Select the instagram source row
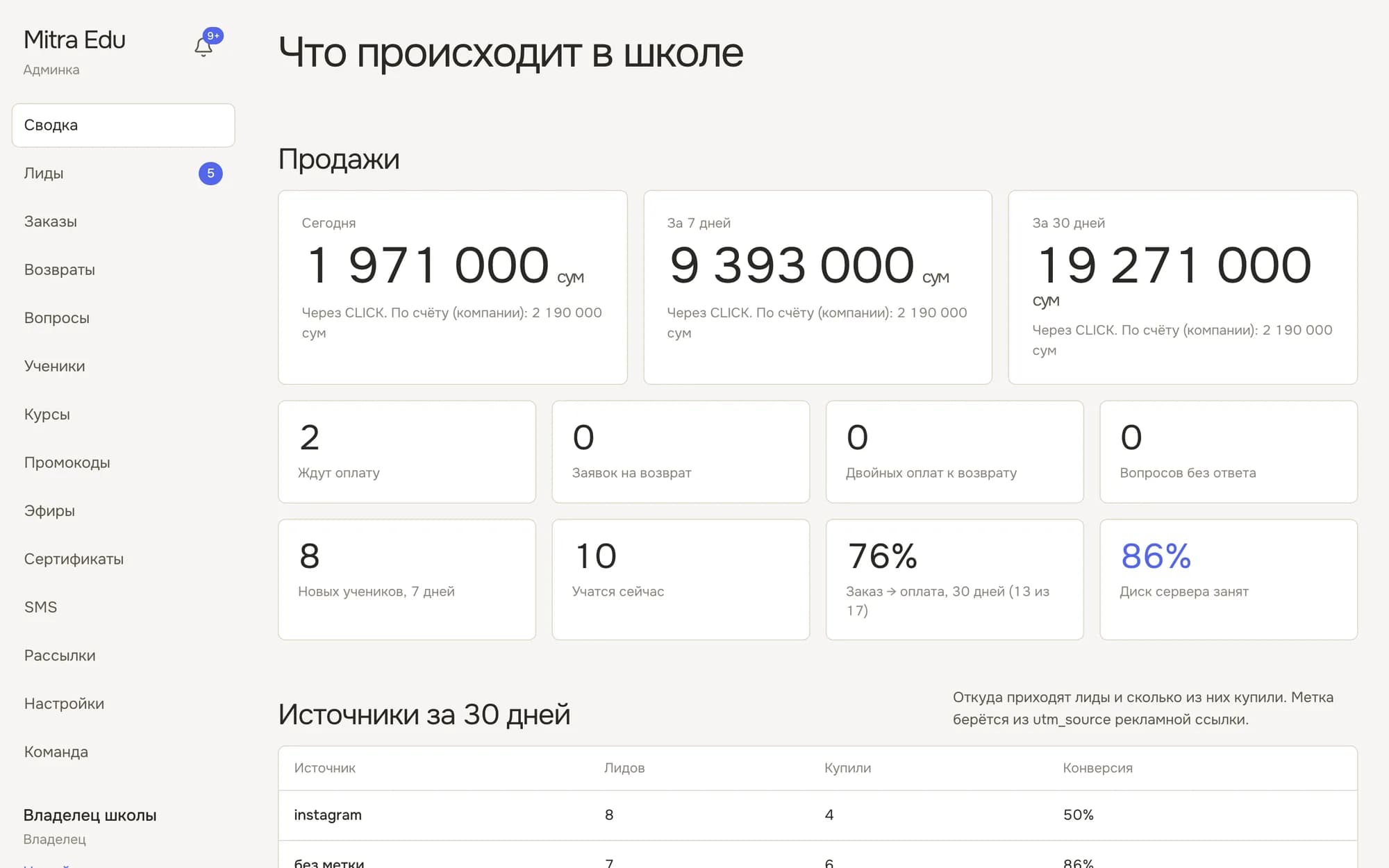The width and height of the screenshot is (1389, 868). pos(817,815)
